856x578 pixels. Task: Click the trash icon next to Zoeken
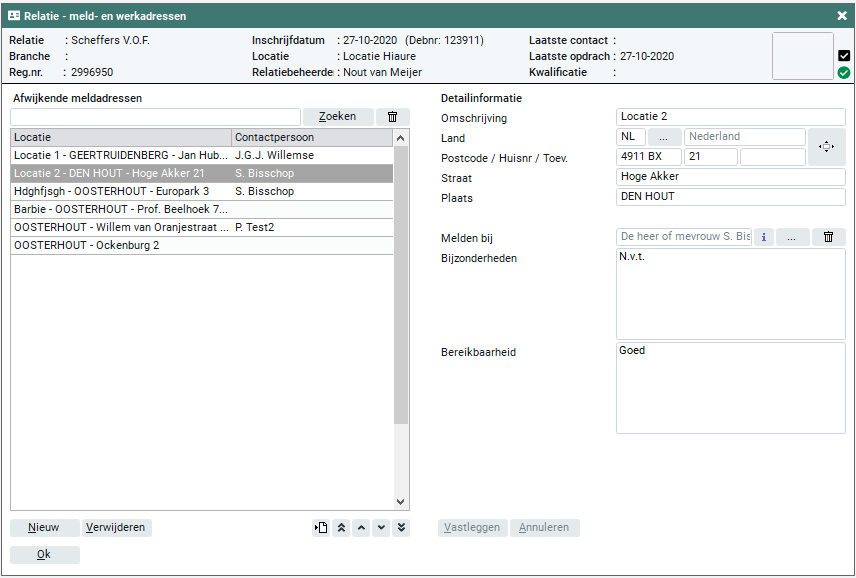[x=392, y=117]
